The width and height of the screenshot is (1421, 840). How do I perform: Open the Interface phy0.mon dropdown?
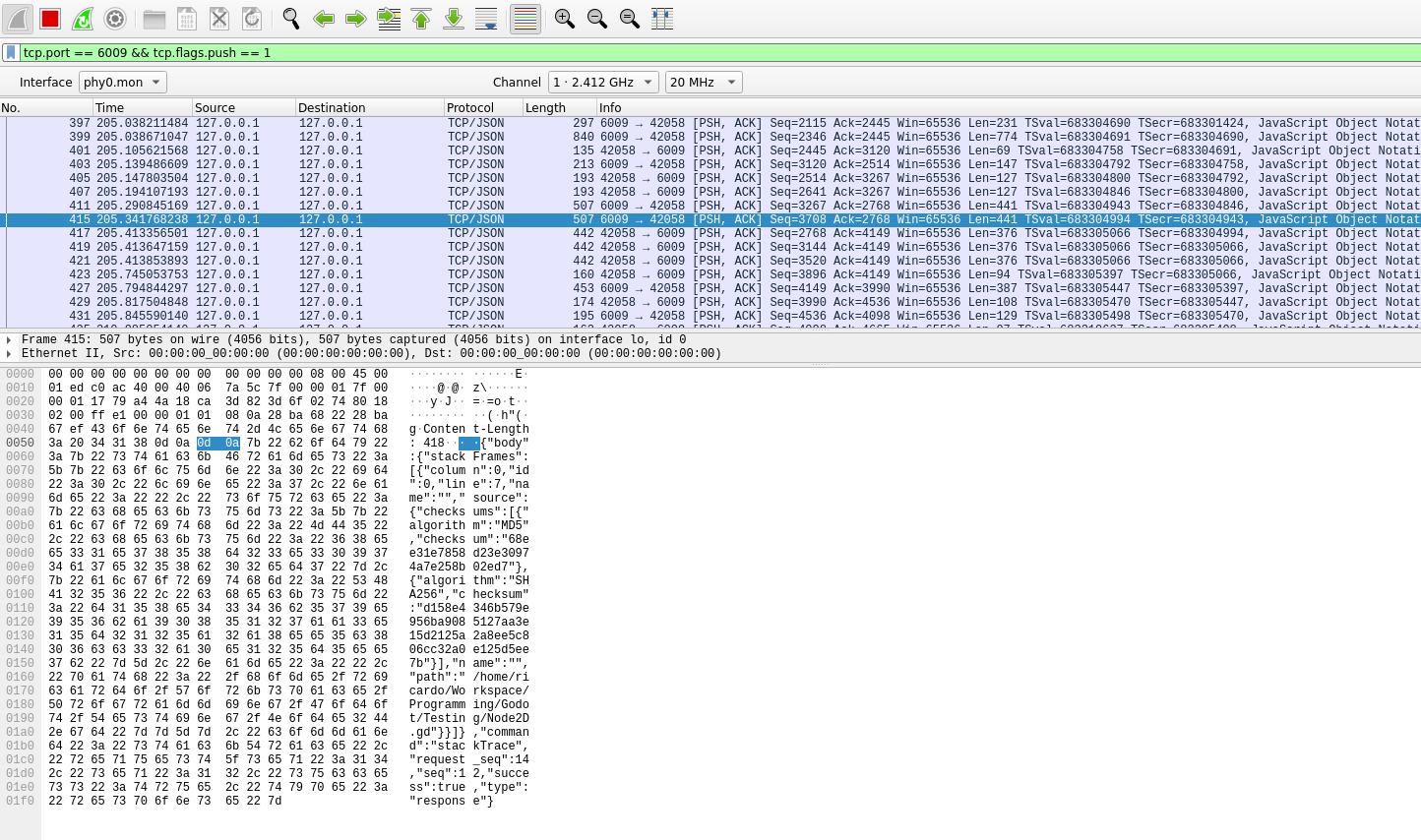pos(122,83)
